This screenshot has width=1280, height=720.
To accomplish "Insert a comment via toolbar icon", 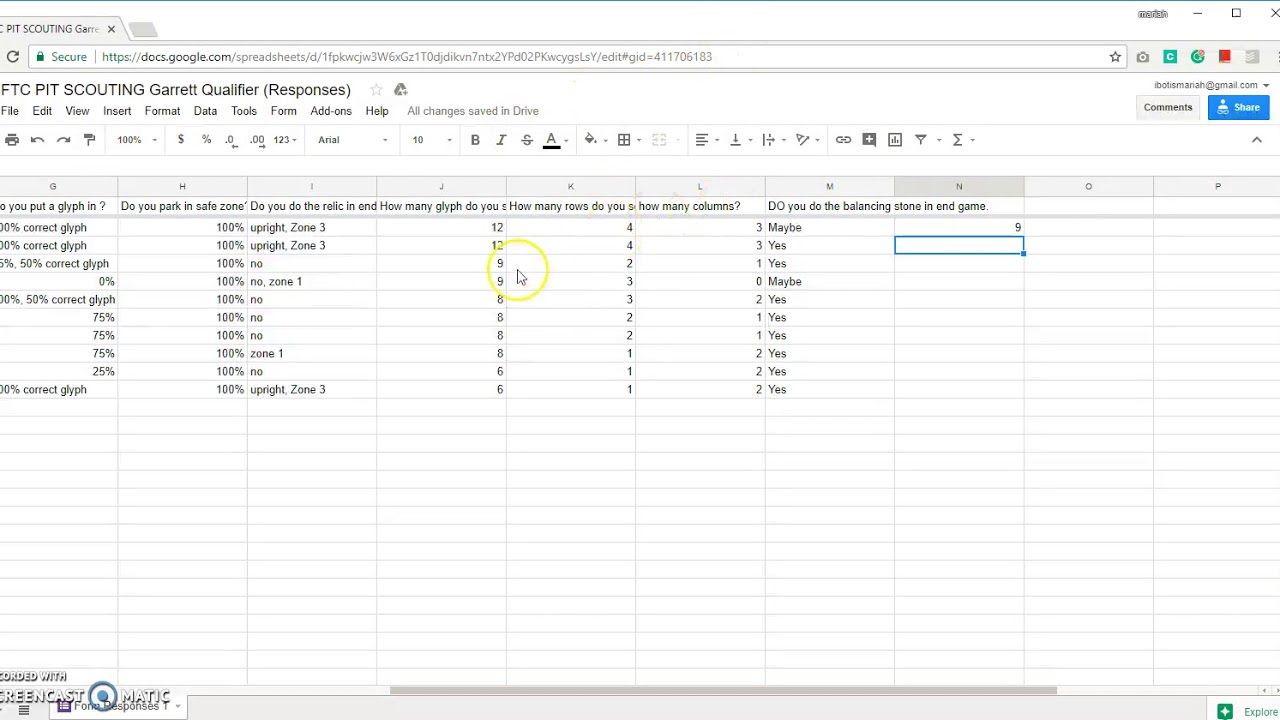I will [x=869, y=140].
